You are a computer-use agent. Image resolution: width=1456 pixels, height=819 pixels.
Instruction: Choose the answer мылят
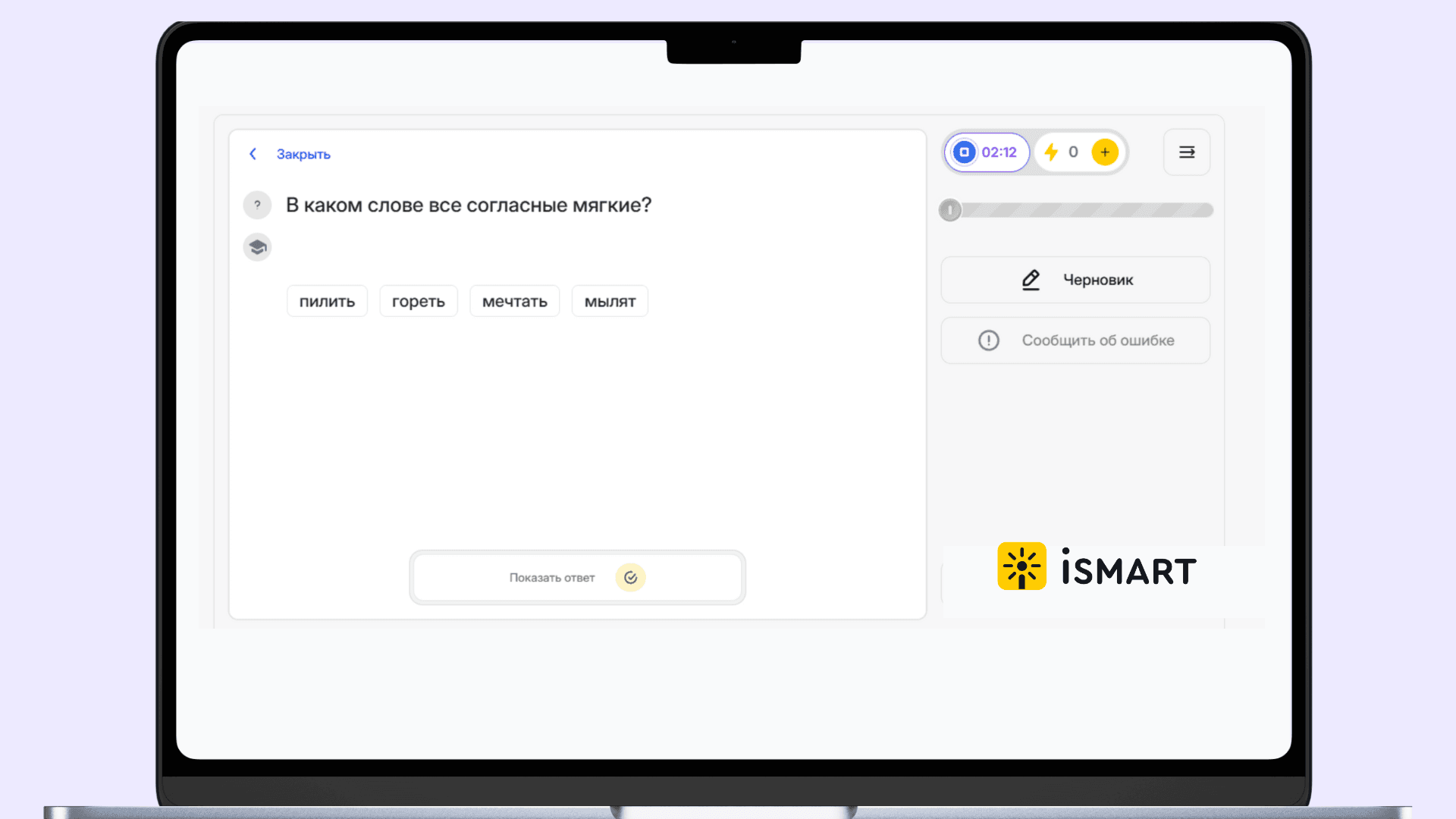tap(610, 301)
